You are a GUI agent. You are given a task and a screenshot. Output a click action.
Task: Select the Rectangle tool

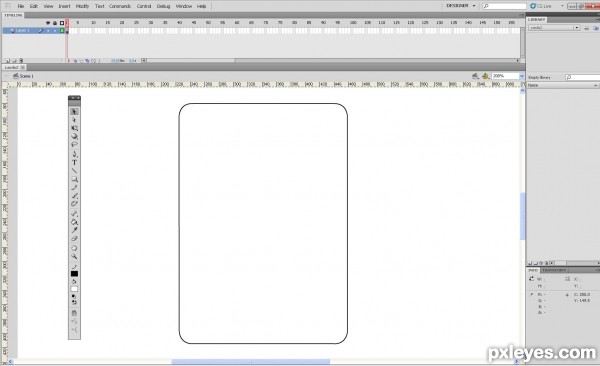click(74, 179)
